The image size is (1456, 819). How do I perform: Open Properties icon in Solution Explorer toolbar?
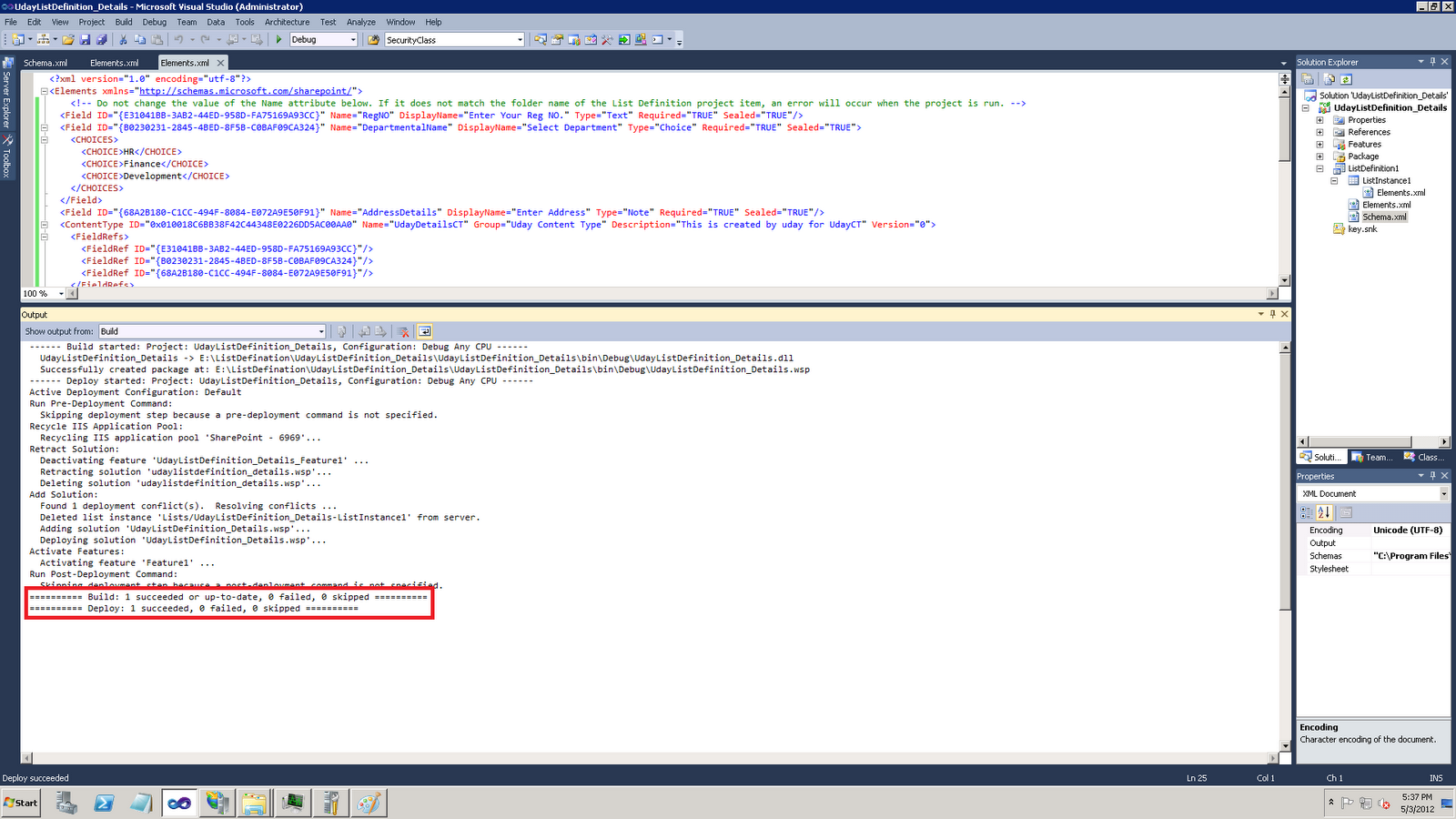[1308, 79]
